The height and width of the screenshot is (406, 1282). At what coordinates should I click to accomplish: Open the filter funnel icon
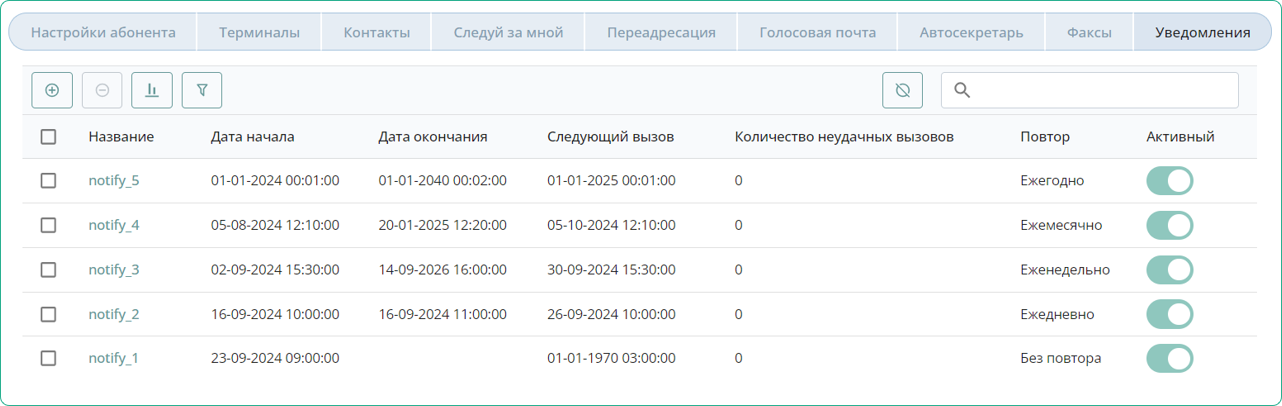point(202,90)
